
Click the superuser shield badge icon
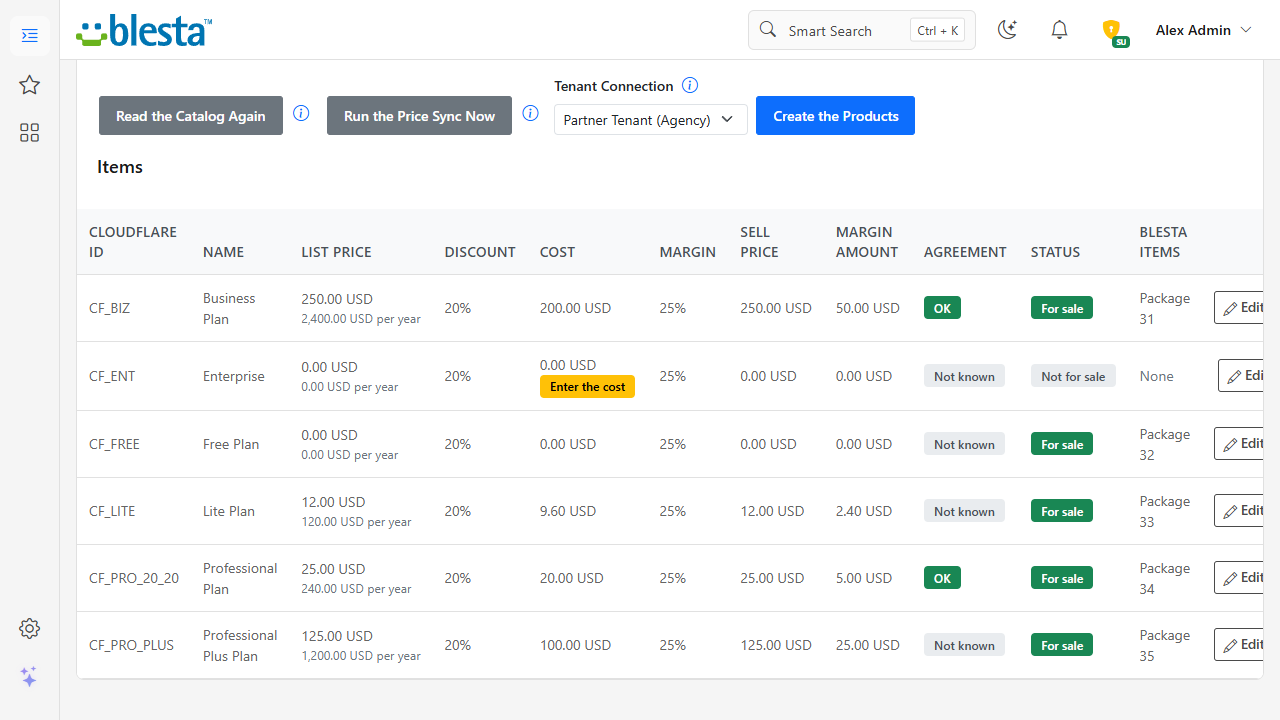point(1113,31)
